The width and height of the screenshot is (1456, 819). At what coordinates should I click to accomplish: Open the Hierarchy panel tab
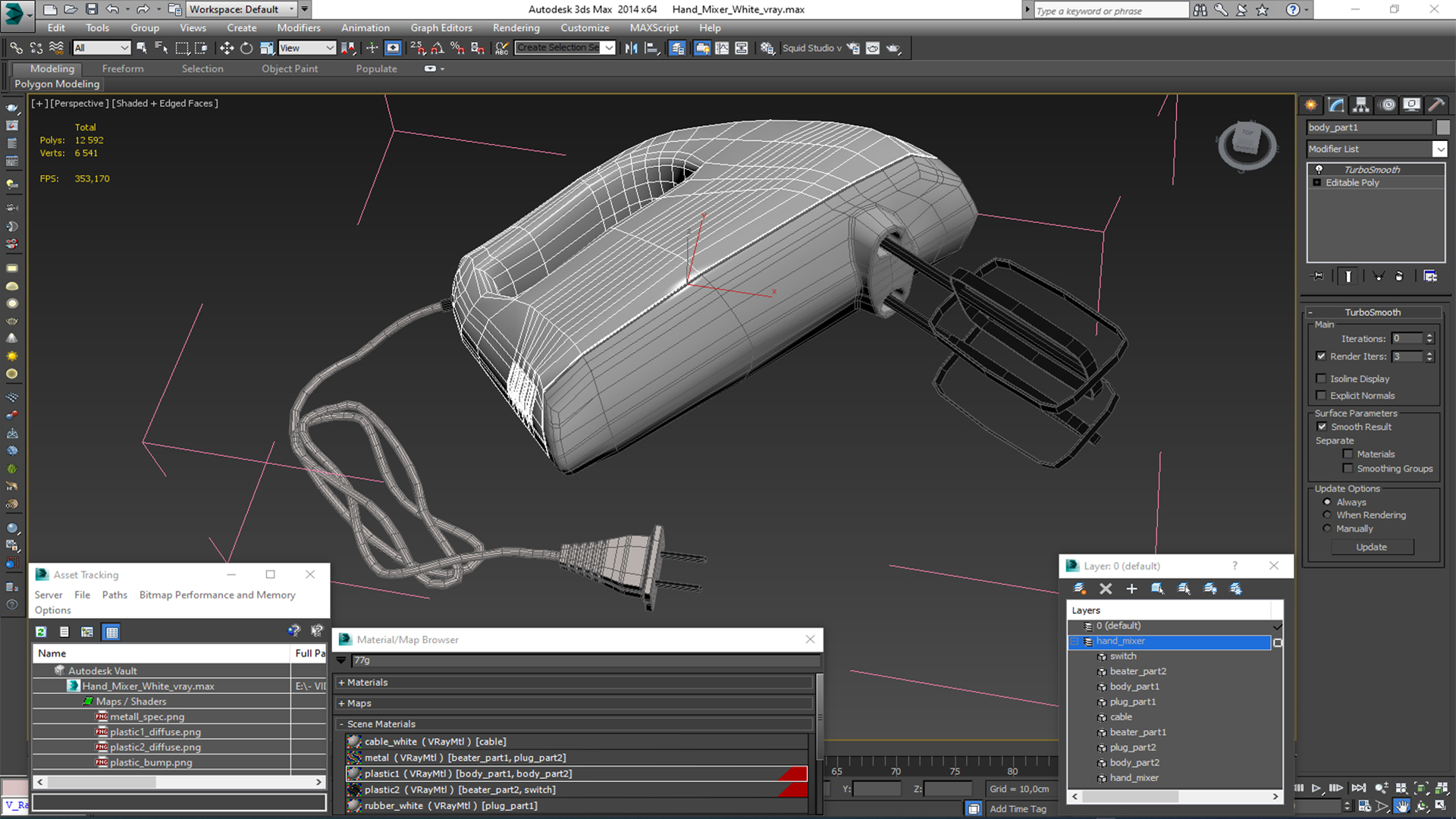tap(1361, 105)
